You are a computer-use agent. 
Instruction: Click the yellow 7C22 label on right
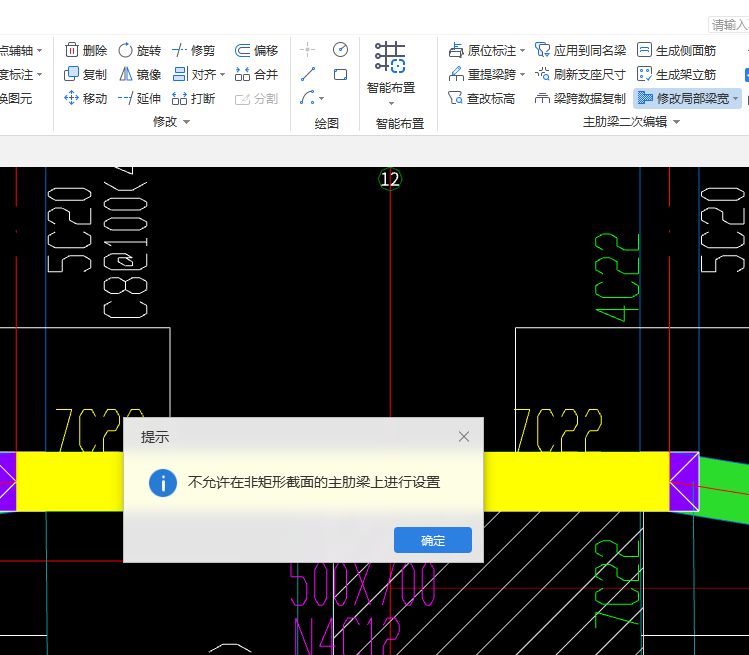click(558, 430)
